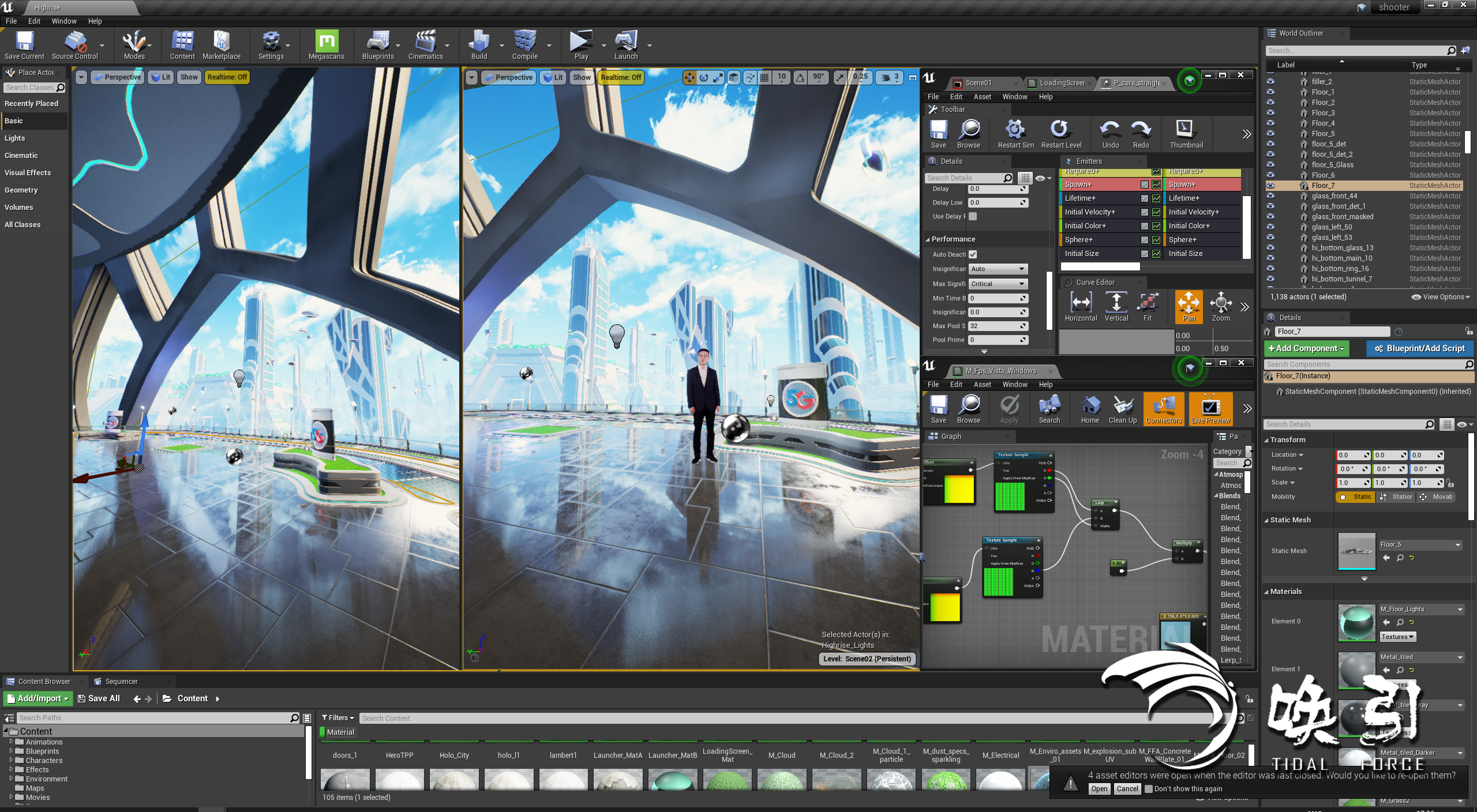Select Vertical fit in Curve Editor

pyautogui.click(x=1116, y=307)
